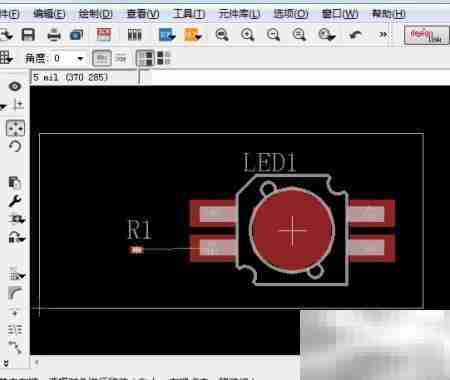The image size is (450, 380).
Task: Click the zoom in magnifier icon
Action: click(x=247, y=34)
